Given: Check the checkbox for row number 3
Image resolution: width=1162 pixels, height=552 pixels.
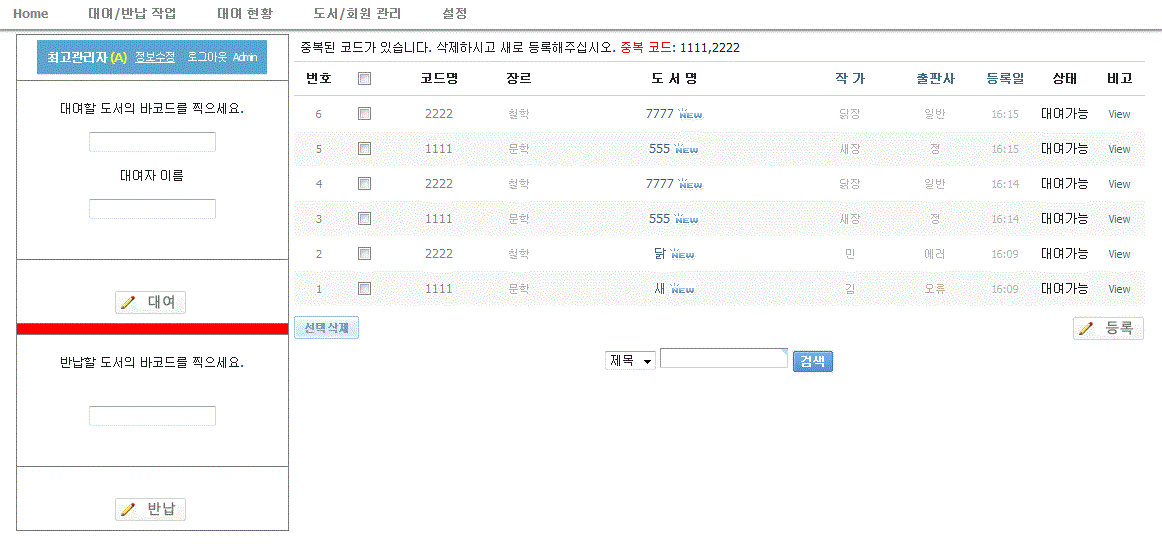Looking at the screenshot, I should pos(364,219).
